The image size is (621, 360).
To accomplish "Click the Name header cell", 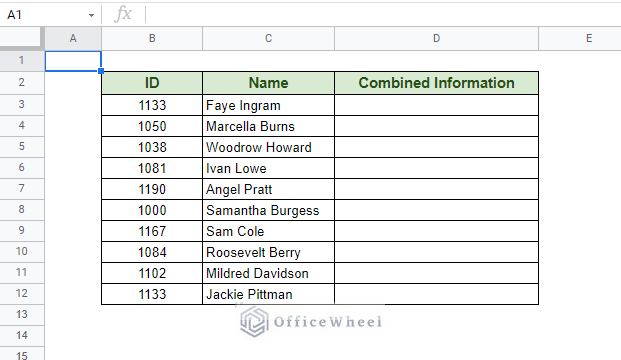I will pyautogui.click(x=269, y=83).
